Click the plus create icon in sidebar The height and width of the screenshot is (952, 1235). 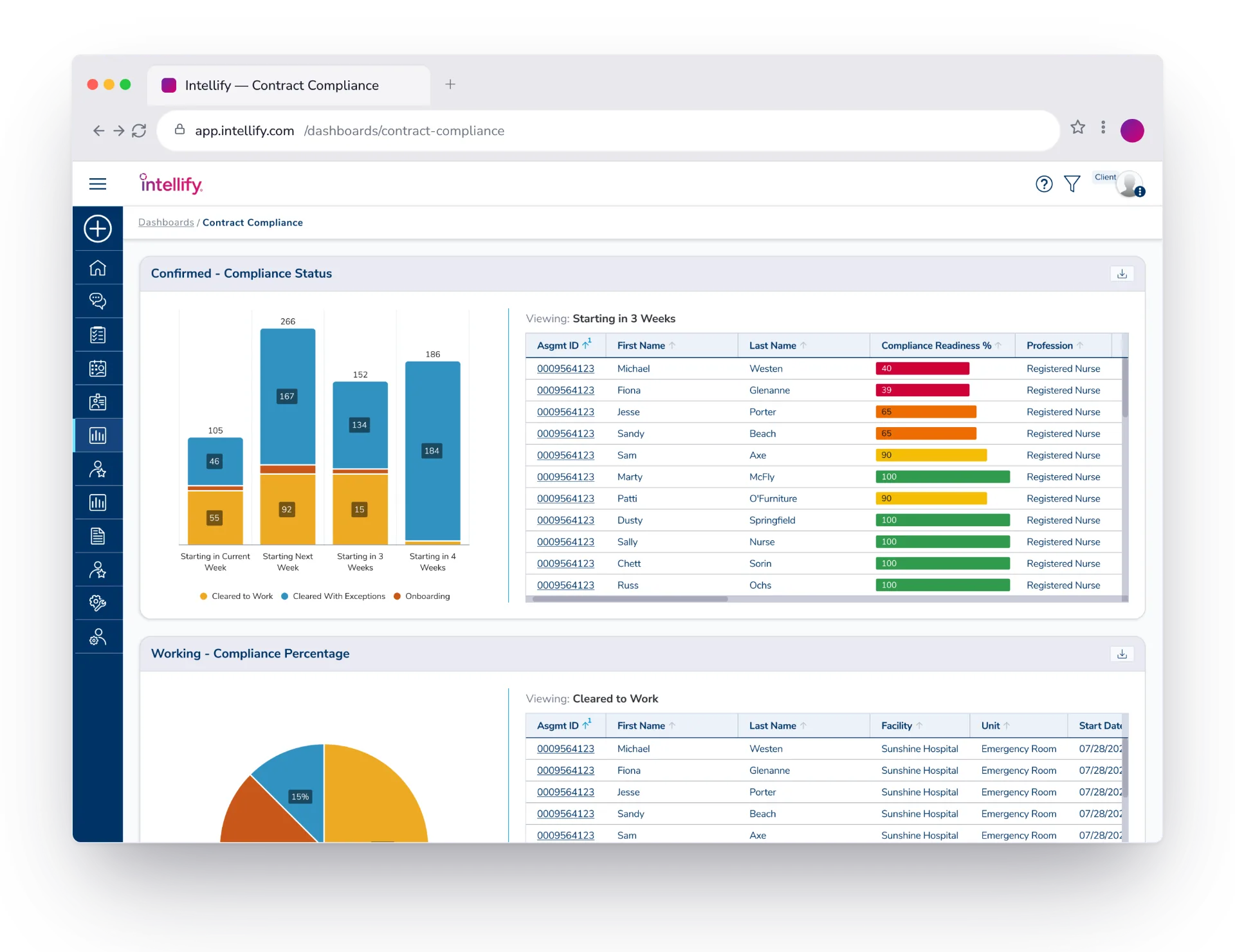(x=98, y=228)
